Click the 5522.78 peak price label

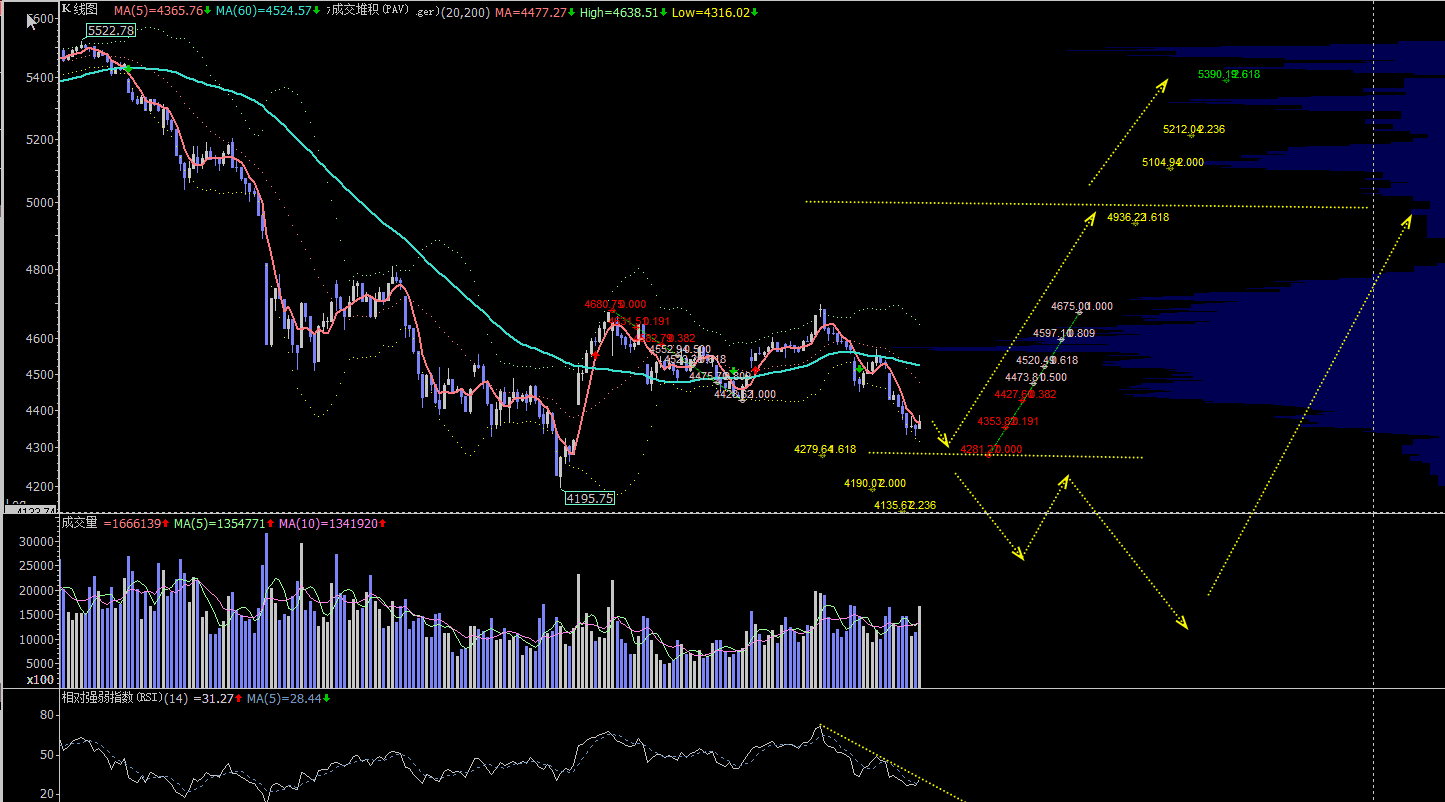(110, 31)
